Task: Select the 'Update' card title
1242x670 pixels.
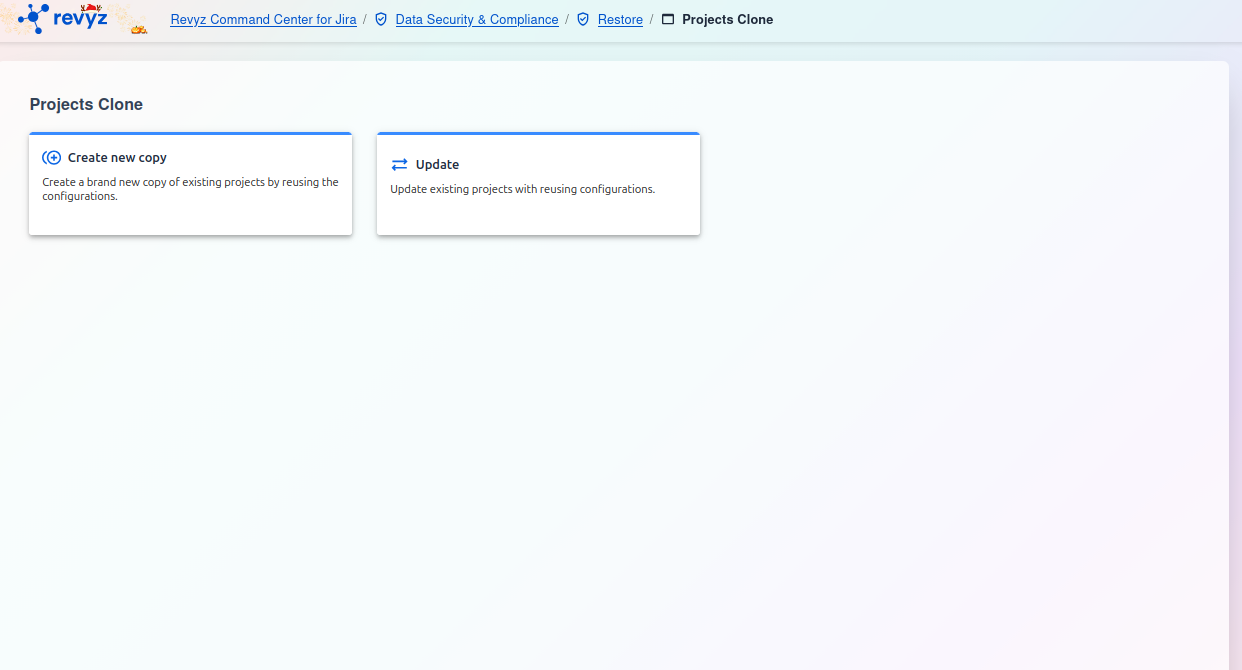Action: tap(437, 165)
